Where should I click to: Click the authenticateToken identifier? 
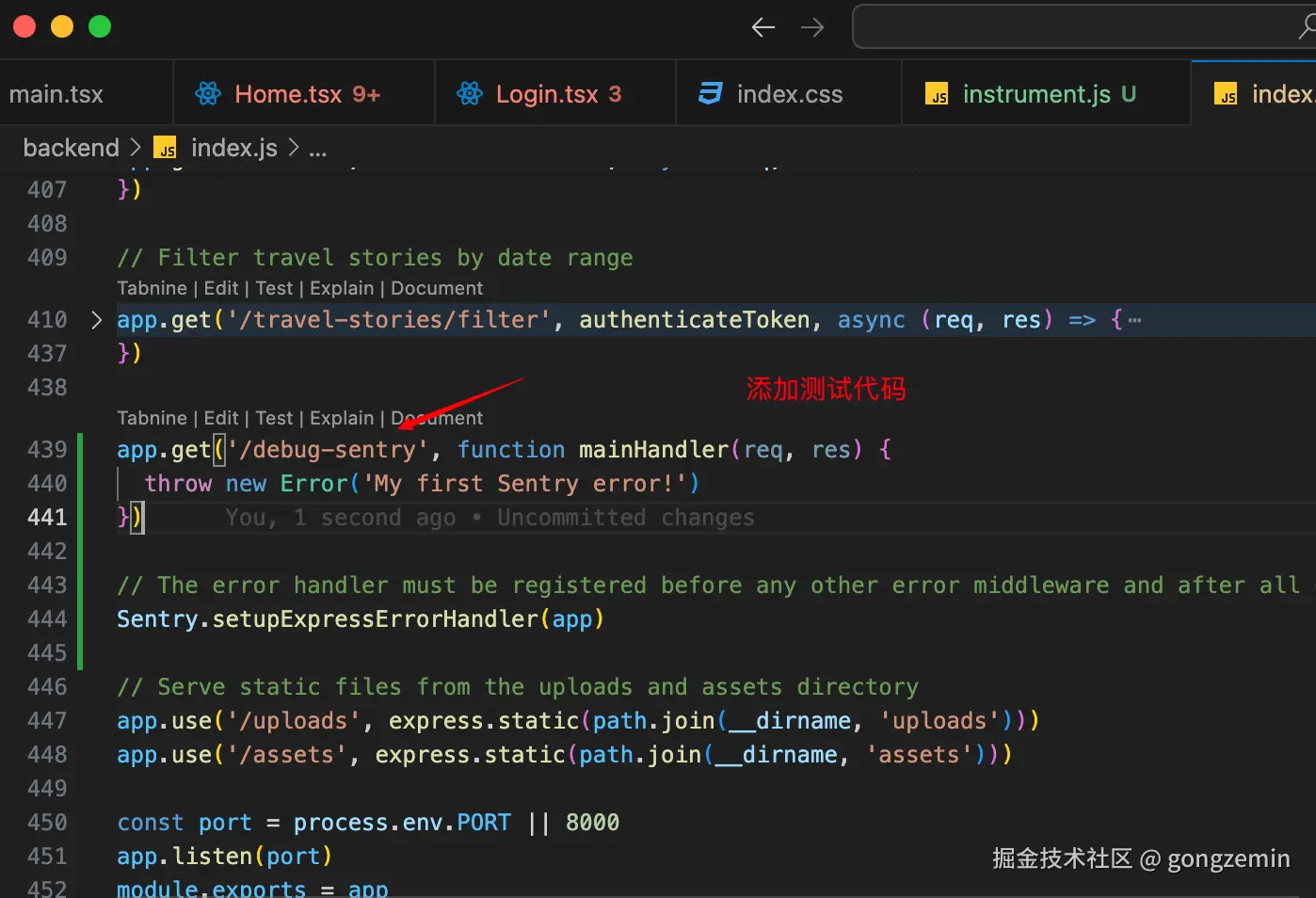(x=695, y=320)
